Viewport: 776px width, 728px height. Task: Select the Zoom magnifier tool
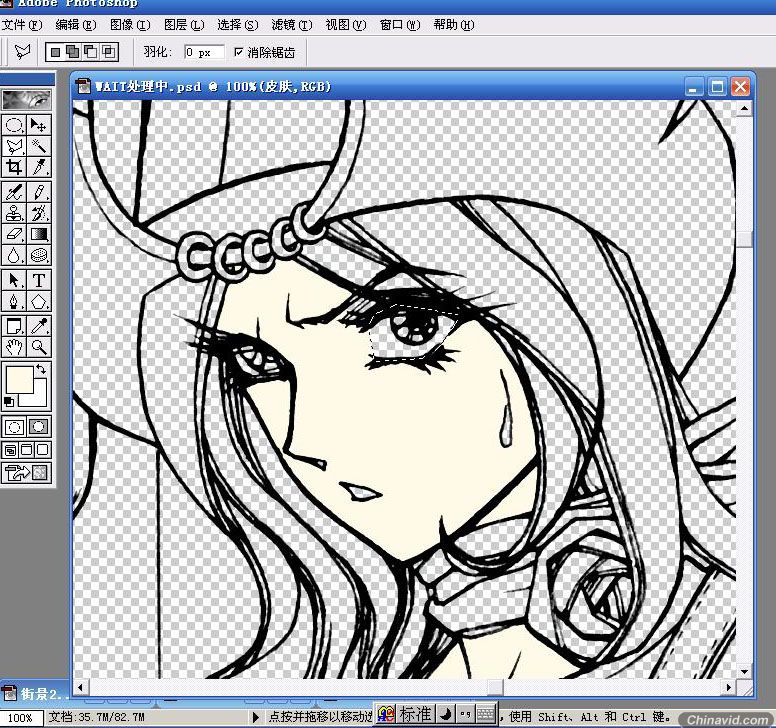tap(39, 346)
